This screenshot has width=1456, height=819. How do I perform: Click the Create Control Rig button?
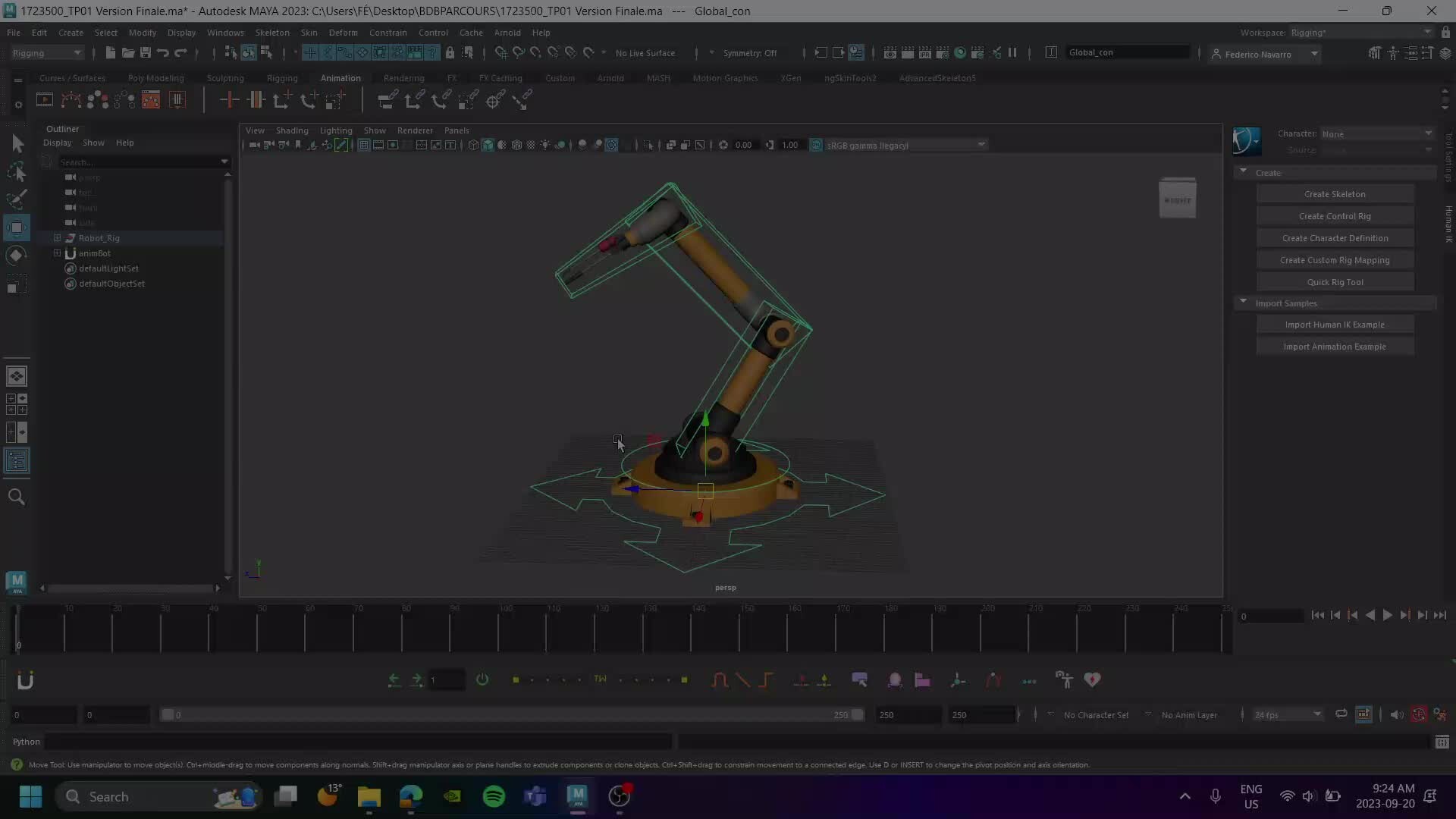tap(1335, 215)
